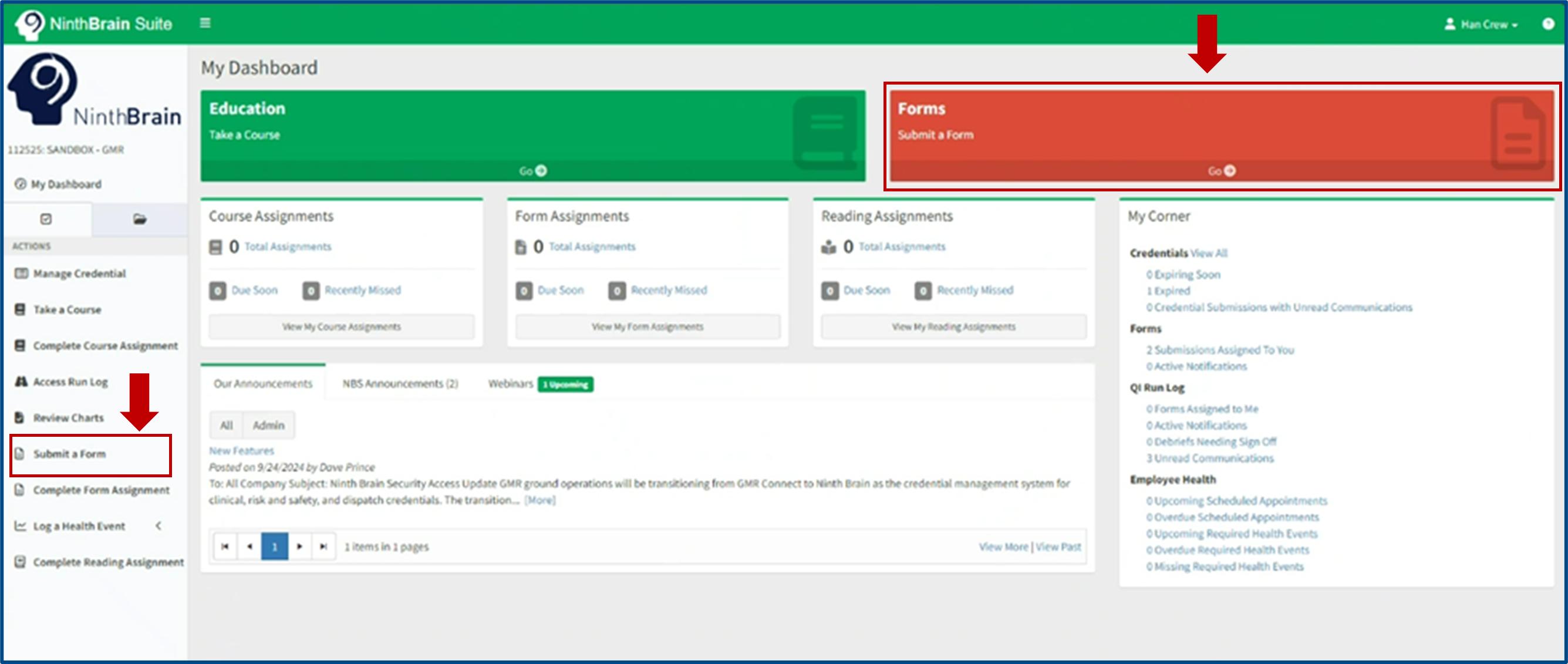Click Take a Course sidebar item

coord(59,310)
